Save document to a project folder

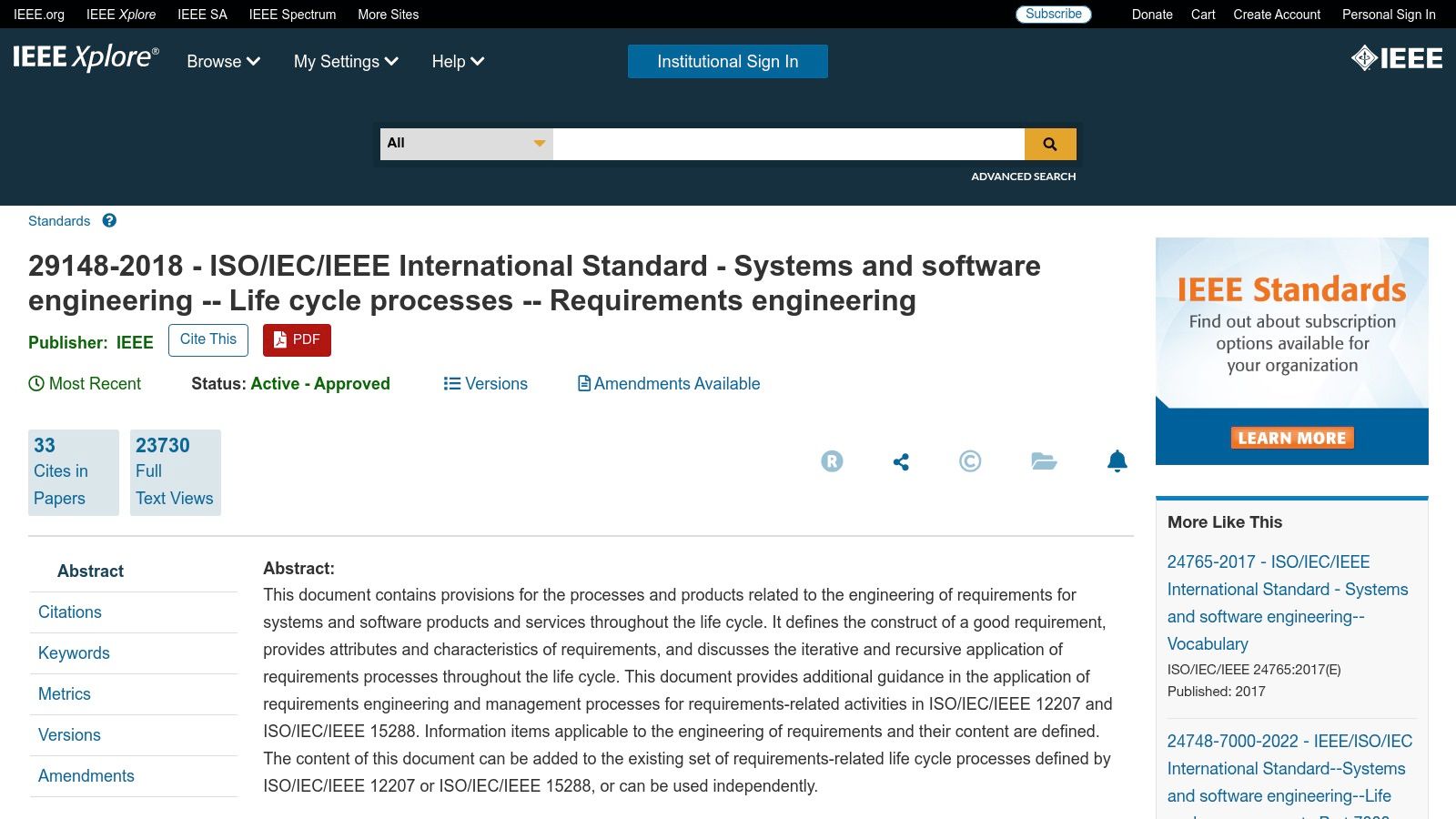pos(1044,461)
